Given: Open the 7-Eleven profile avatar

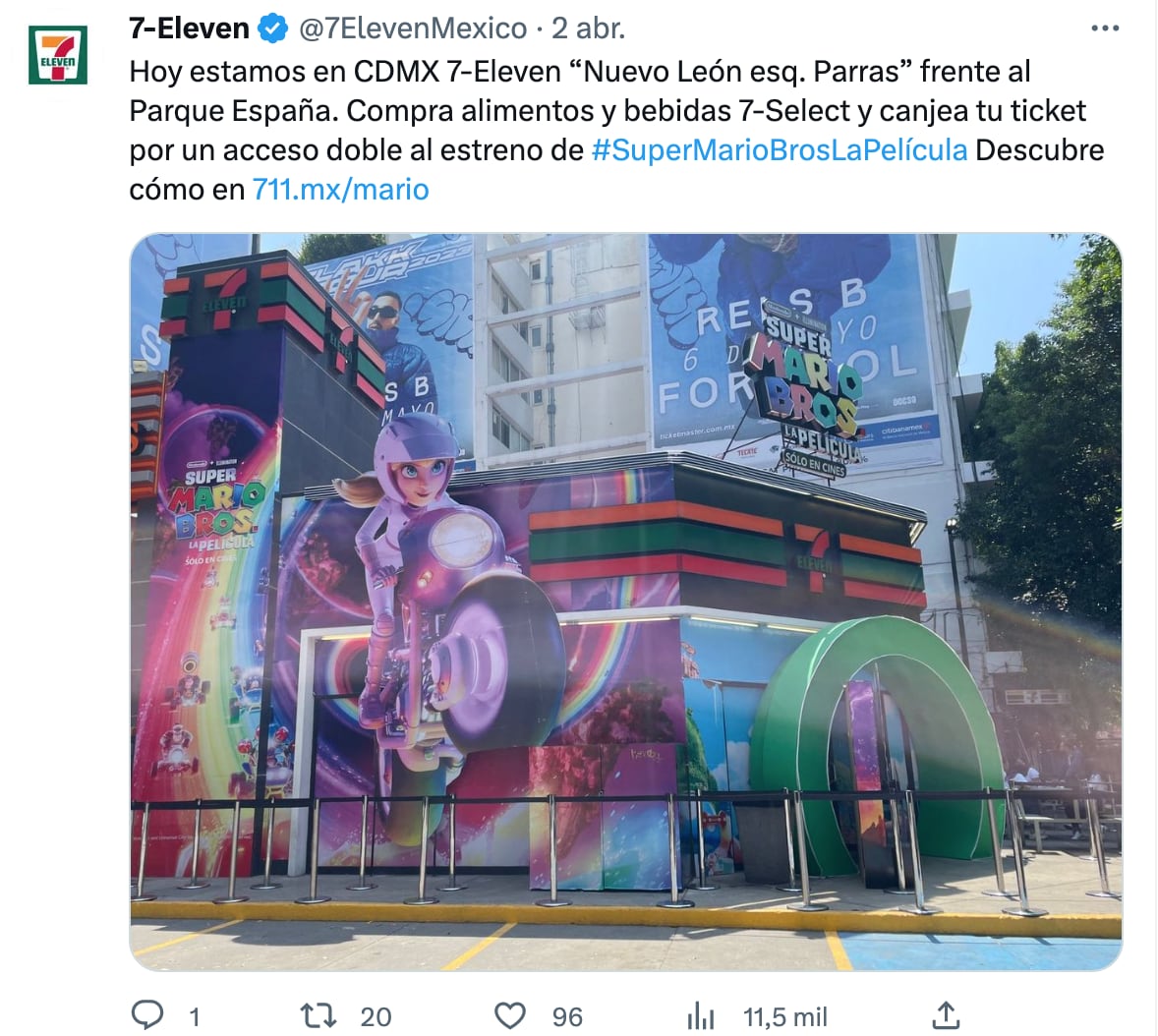Looking at the screenshot, I should [x=58, y=55].
